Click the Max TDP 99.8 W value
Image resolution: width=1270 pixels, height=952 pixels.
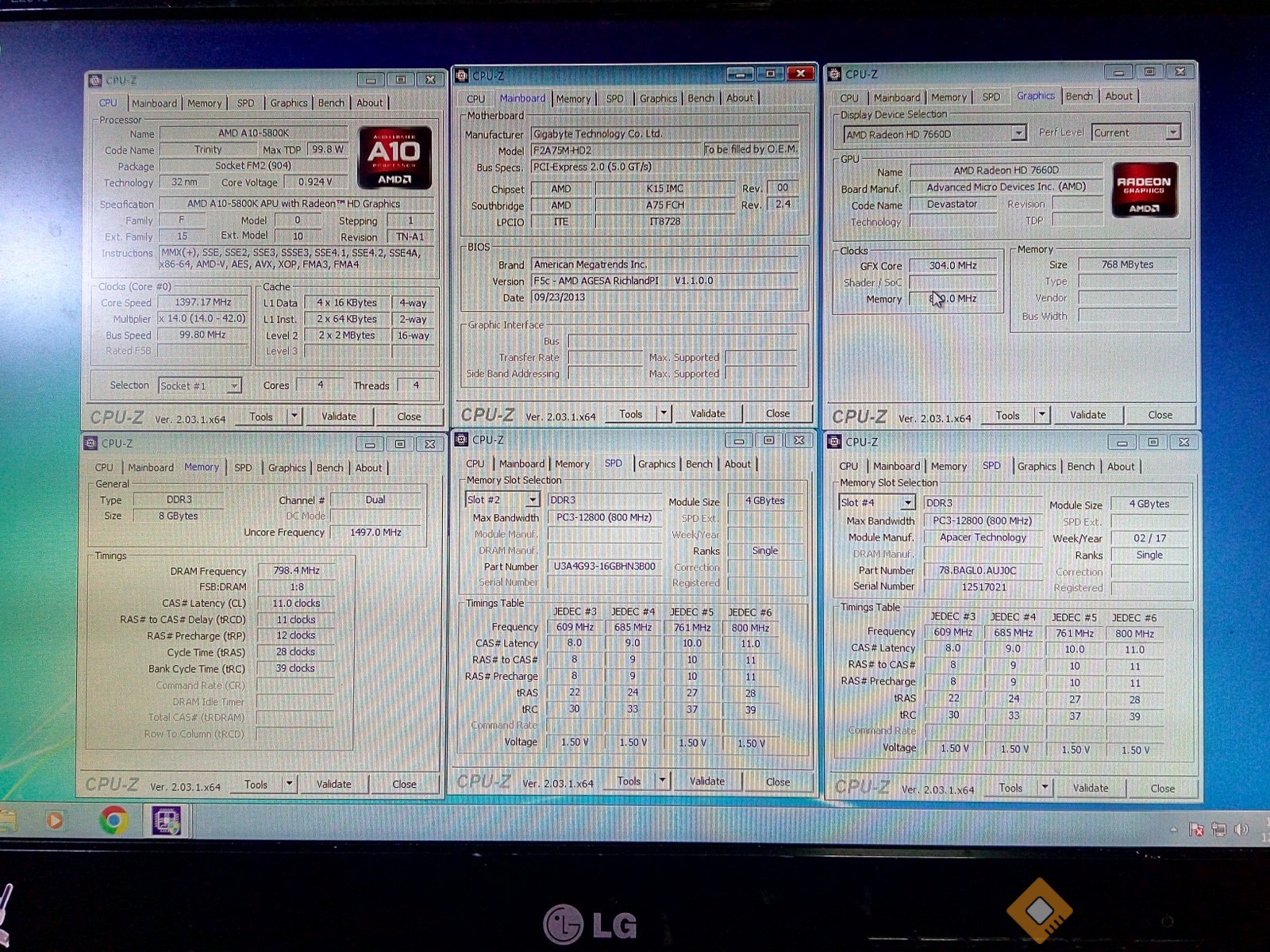pos(328,149)
